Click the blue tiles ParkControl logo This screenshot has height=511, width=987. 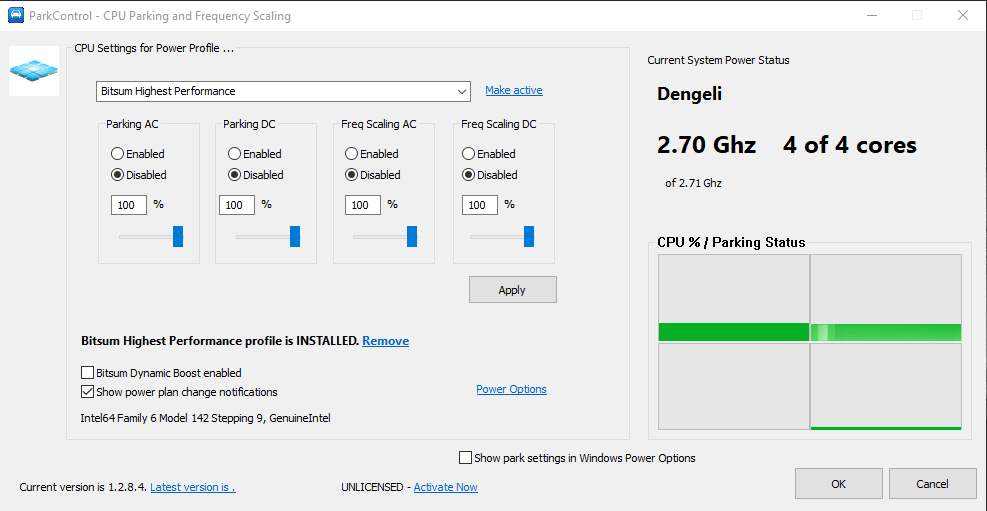[34, 70]
